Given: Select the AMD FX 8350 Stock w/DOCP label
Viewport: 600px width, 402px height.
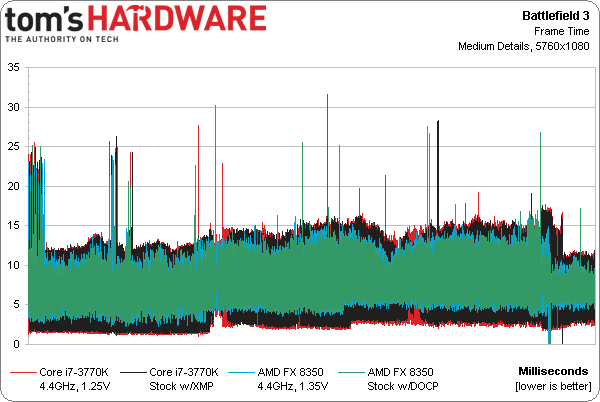Looking at the screenshot, I should coord(403,379).
